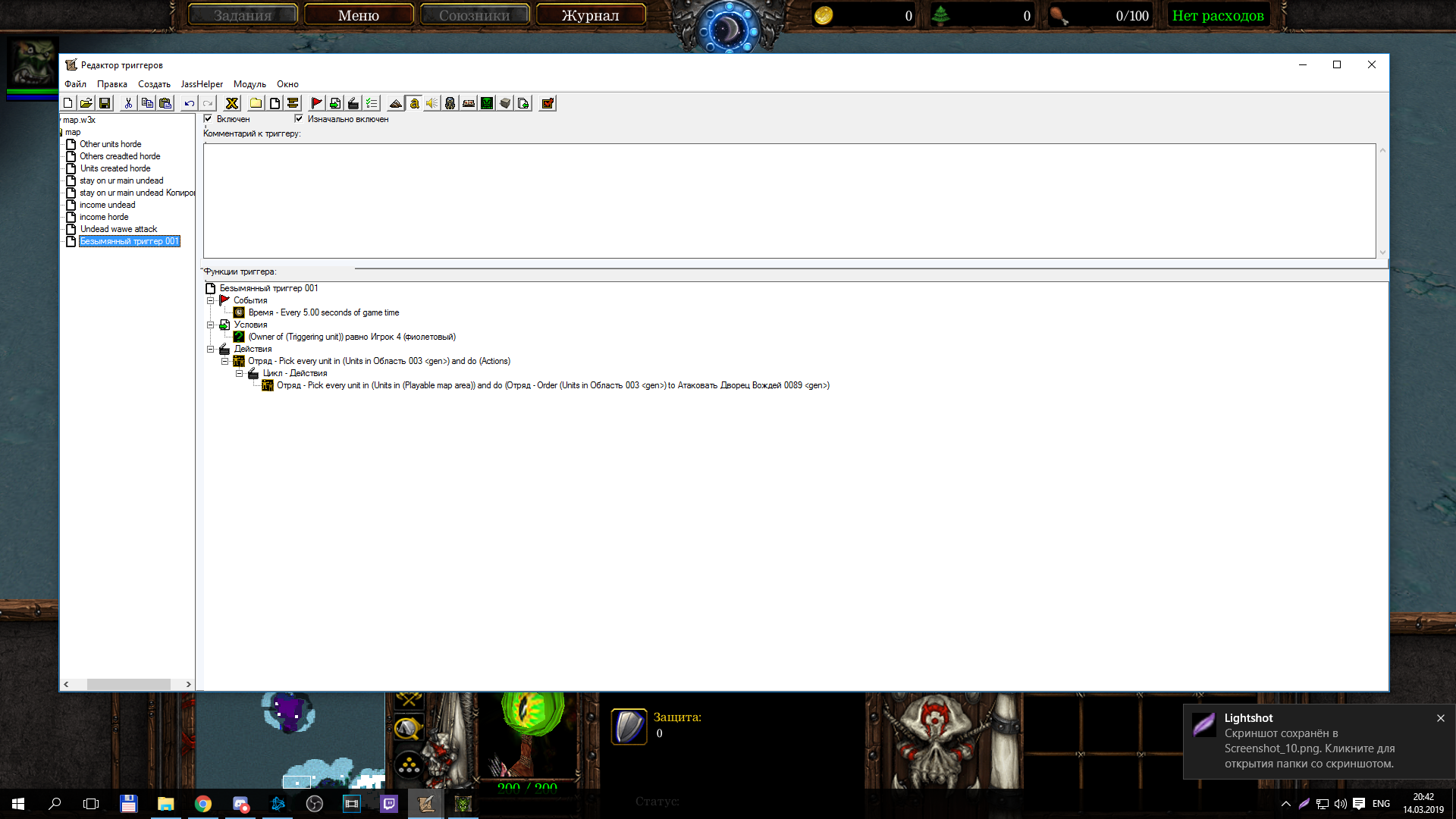This screenshot has height=819, width=1456.
Task: Collapse the 'Условия' tree node
Action: coord(211,325)
